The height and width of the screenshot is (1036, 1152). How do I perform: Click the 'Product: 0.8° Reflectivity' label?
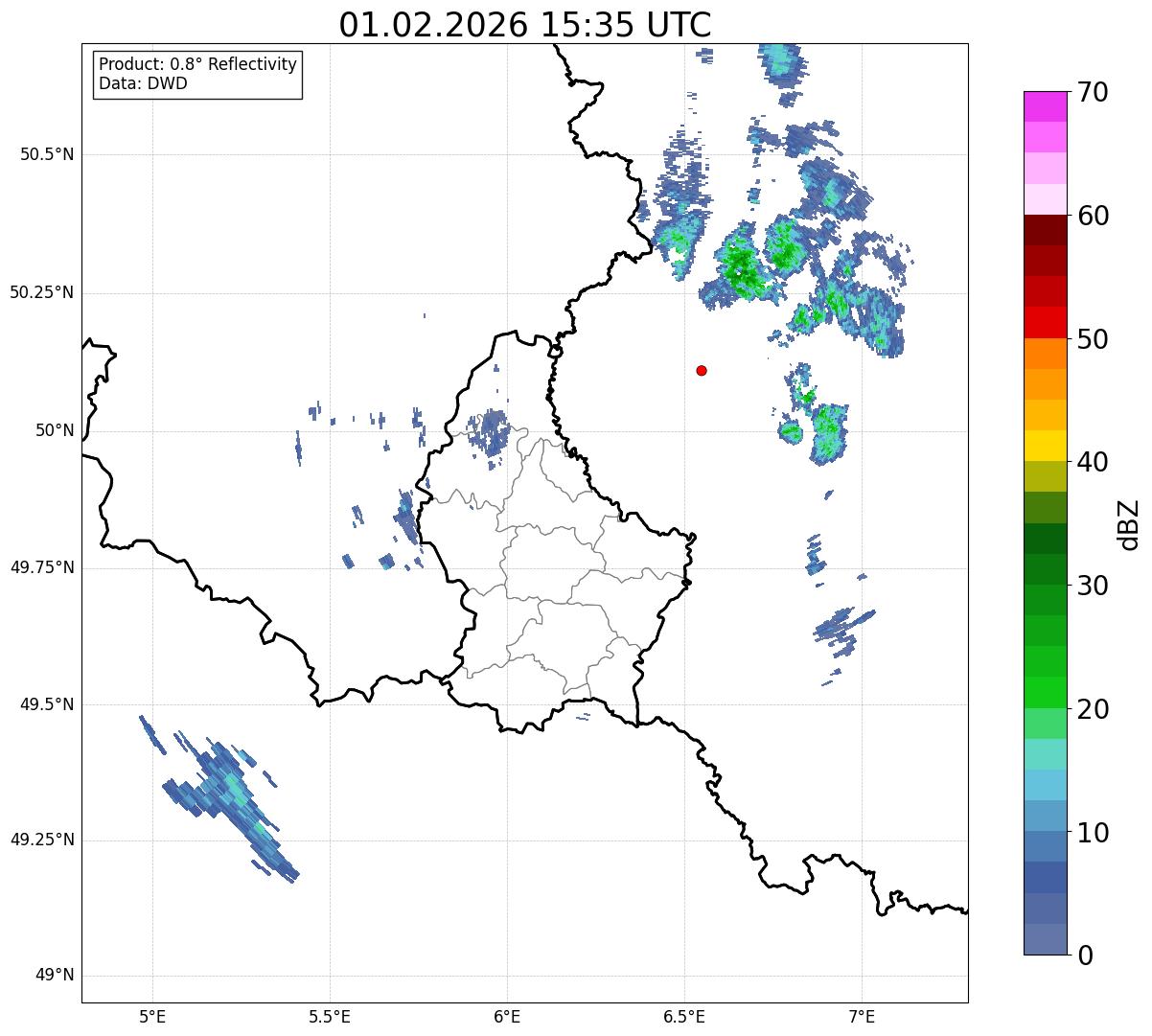[198, 64]
